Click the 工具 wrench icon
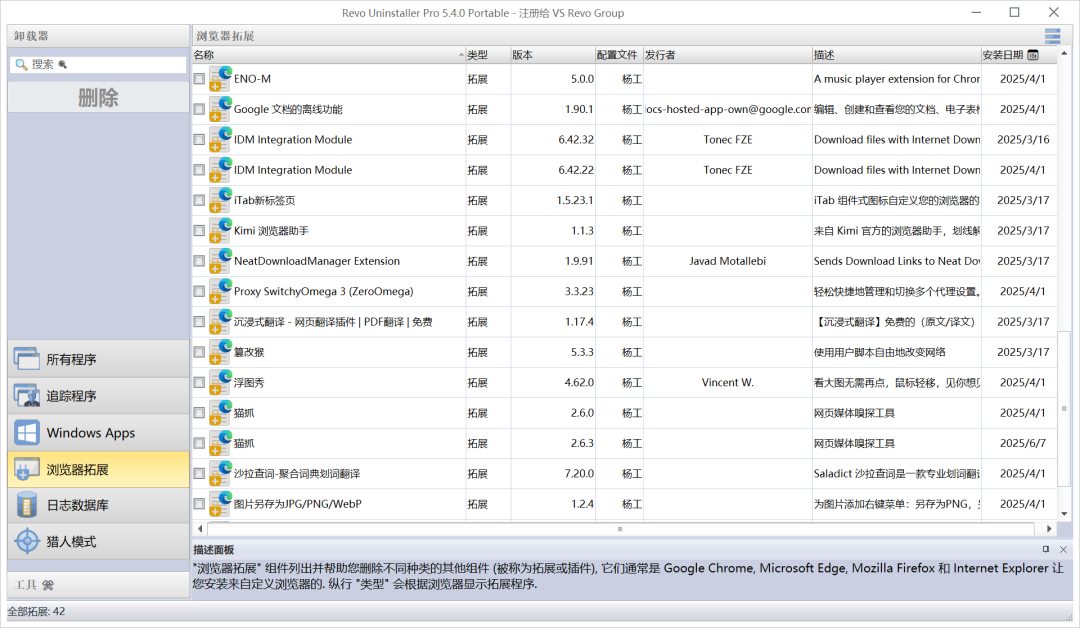 pos(48,585)
